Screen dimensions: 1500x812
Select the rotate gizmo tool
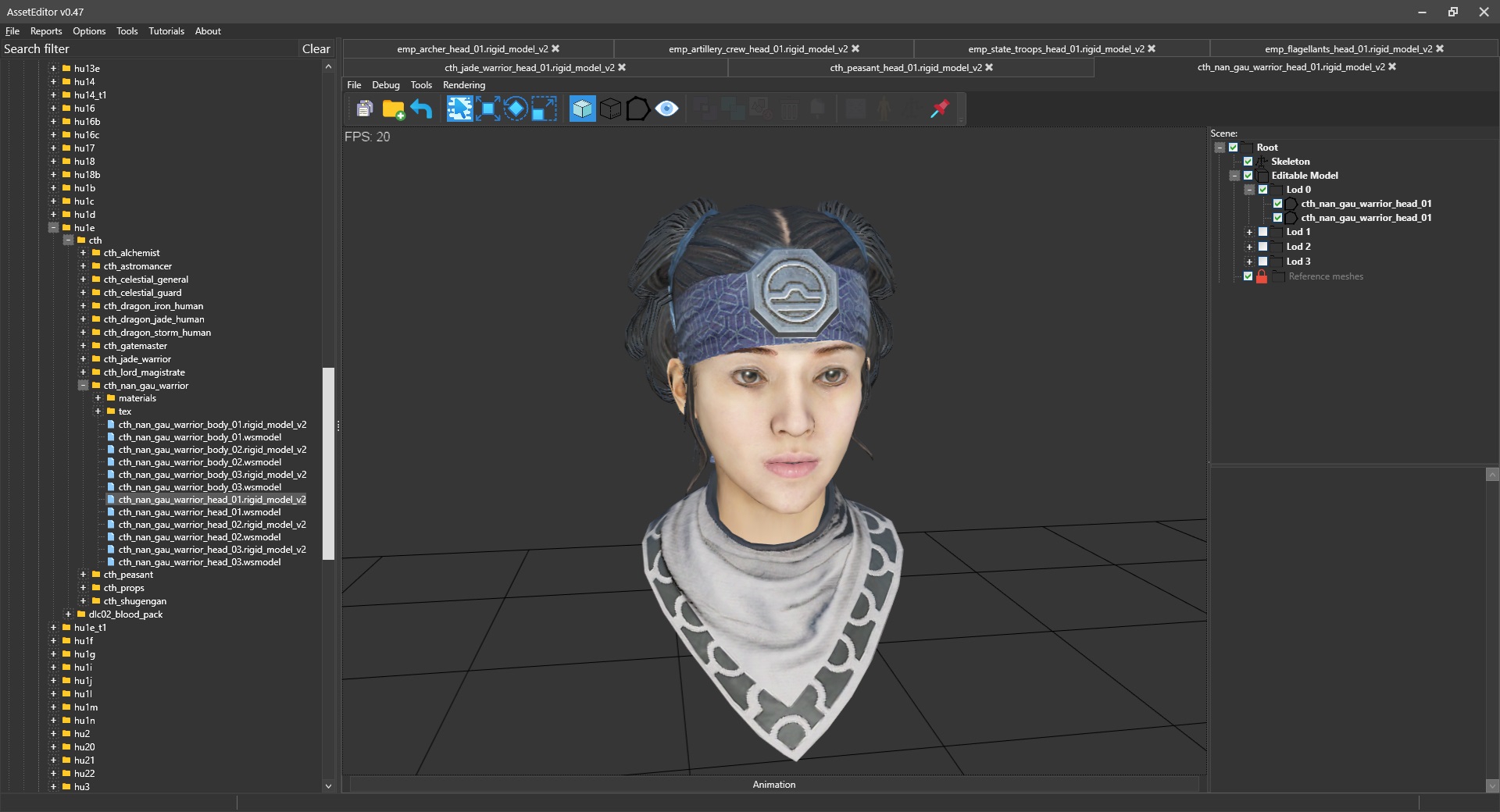pos(516,109)
